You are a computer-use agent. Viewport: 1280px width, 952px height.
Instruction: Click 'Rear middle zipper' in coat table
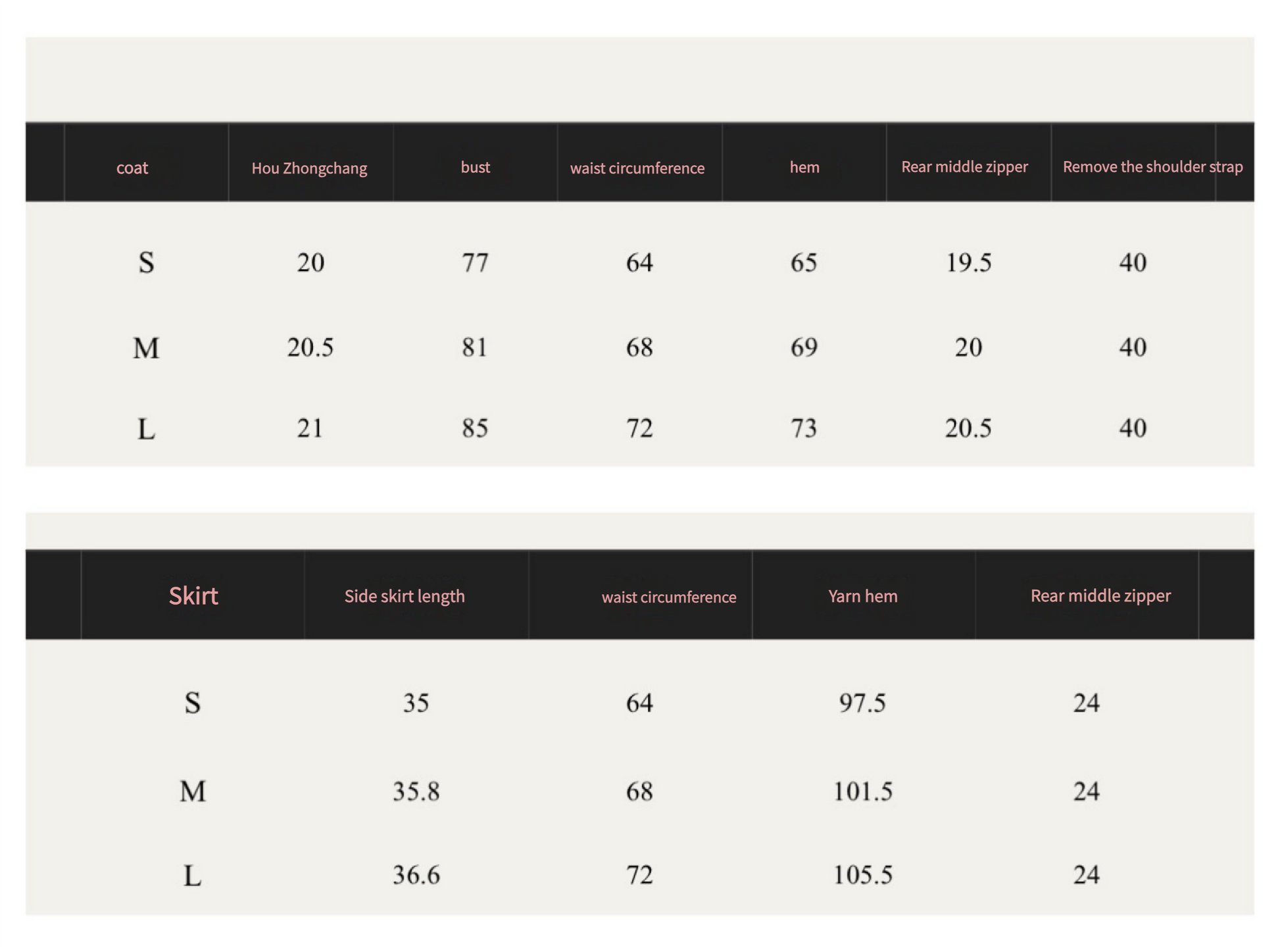coord(964,166)
